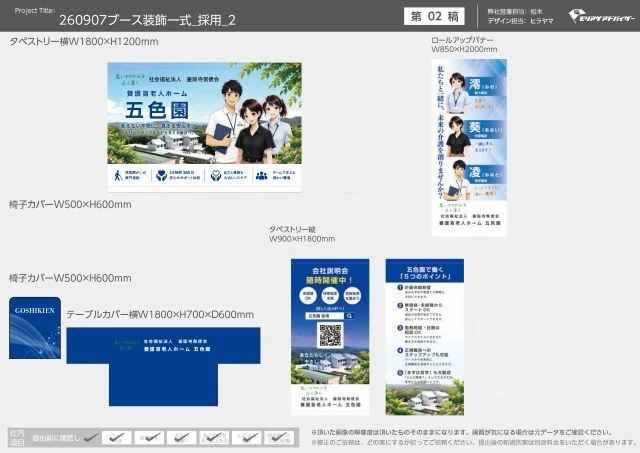Click the 凌 name panel on roll-up banner
The image size is (640, 453).
coord(485,174)
